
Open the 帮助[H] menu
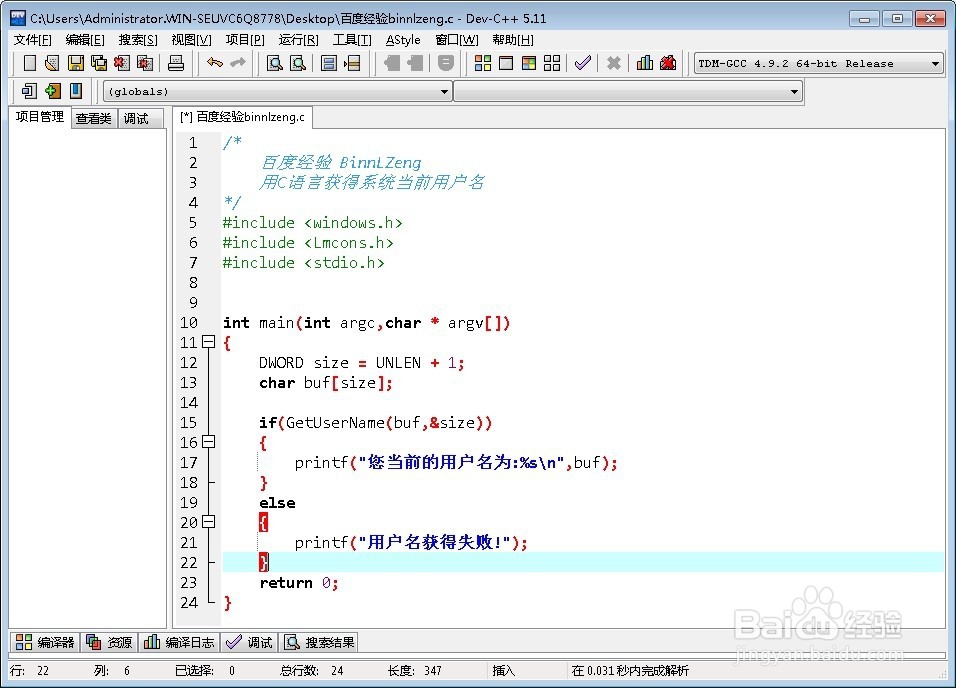(x=513, y=40)
